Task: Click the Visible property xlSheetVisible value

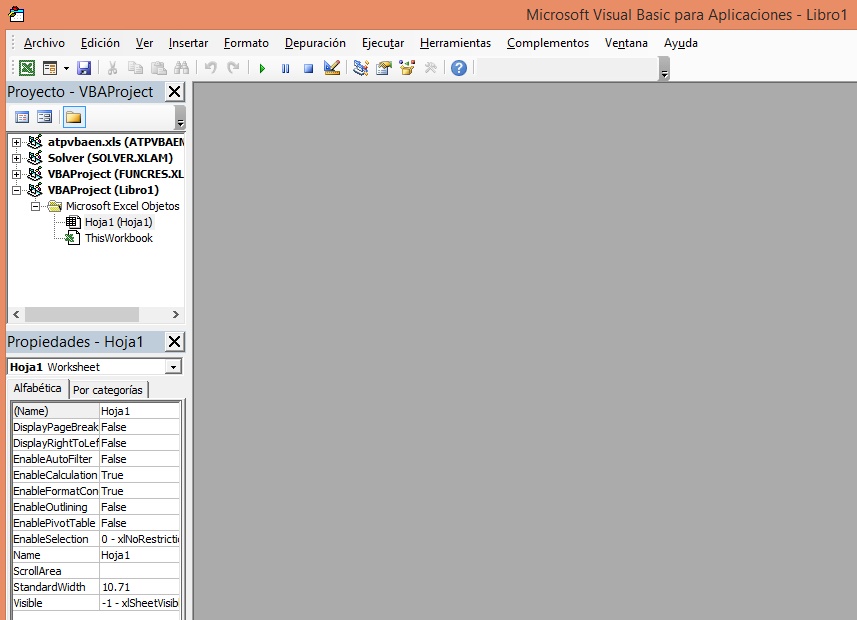Action: click(139, 603)
